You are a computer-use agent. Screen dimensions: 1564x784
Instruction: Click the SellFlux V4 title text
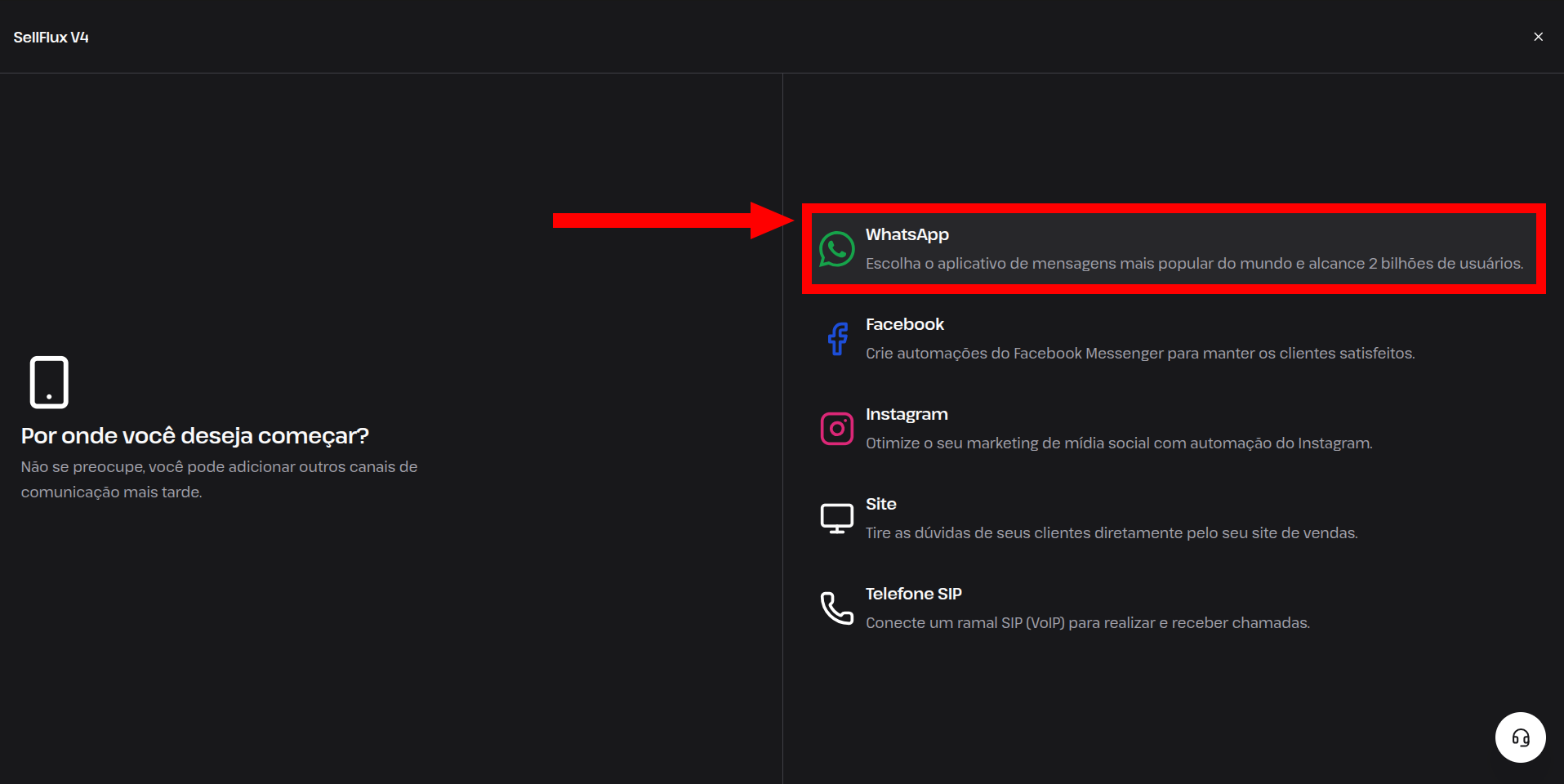pos(51,38)
